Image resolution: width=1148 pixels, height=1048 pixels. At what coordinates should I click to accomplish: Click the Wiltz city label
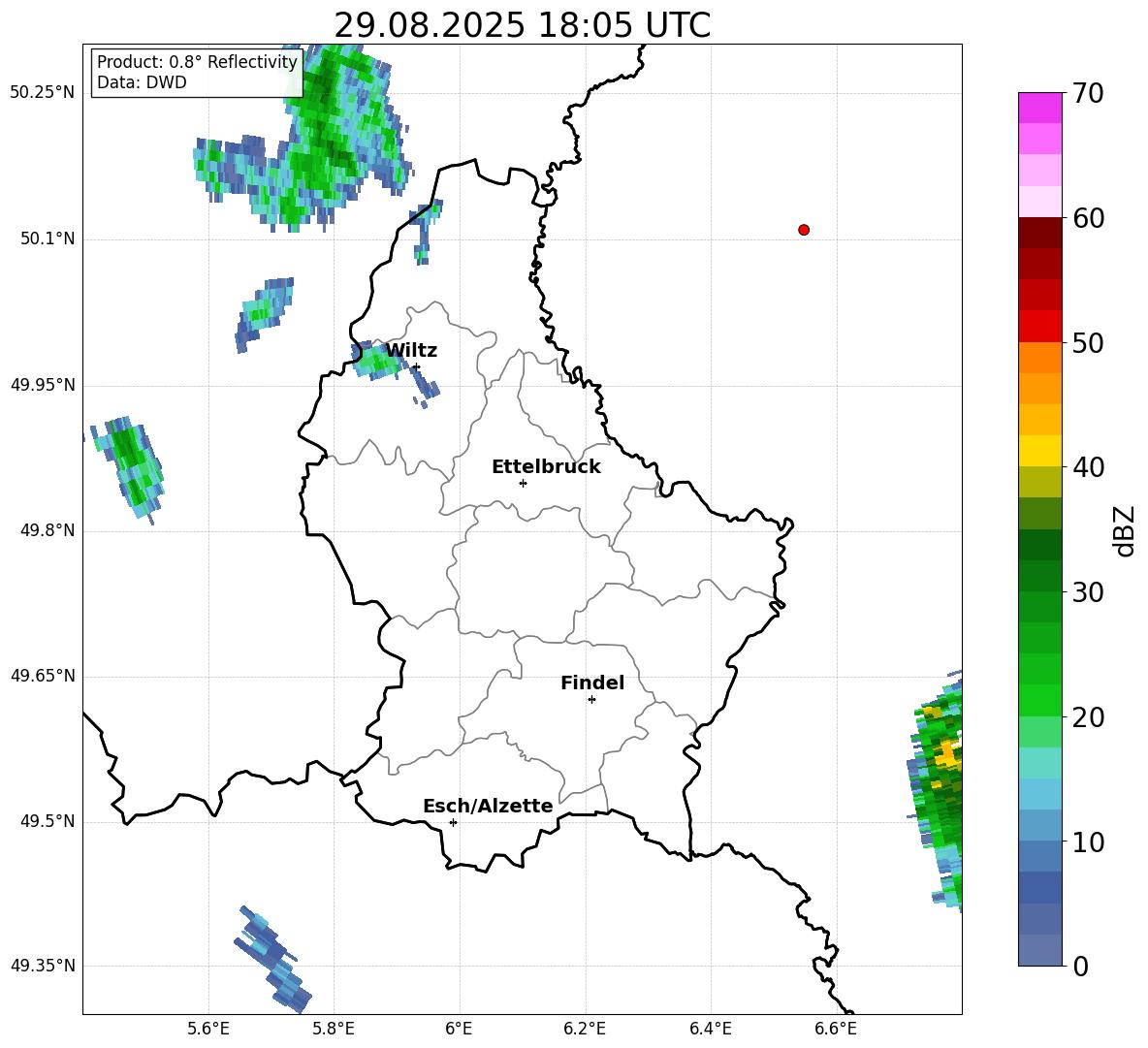point(411,351)
